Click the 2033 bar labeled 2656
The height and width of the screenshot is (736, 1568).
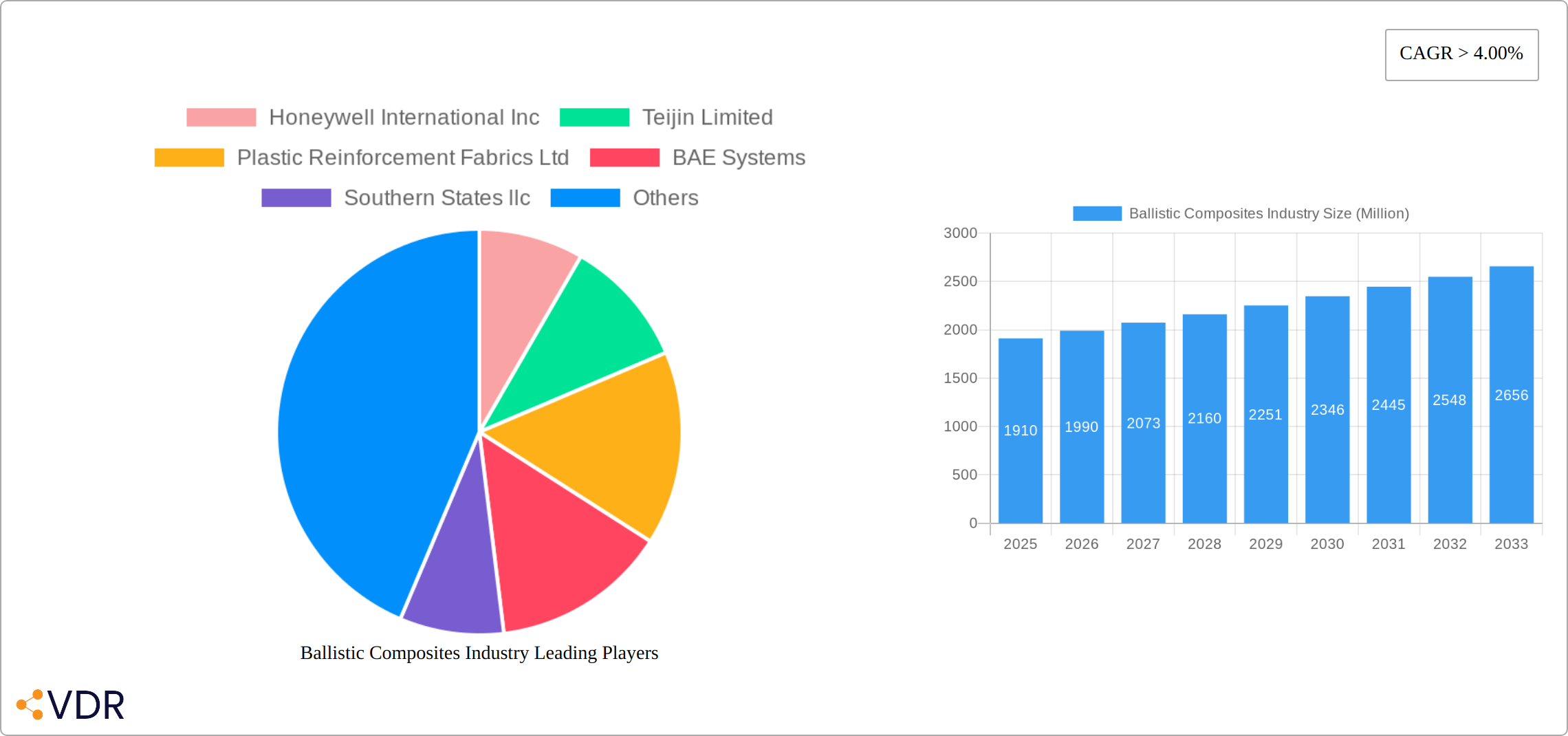(1512, 395)
